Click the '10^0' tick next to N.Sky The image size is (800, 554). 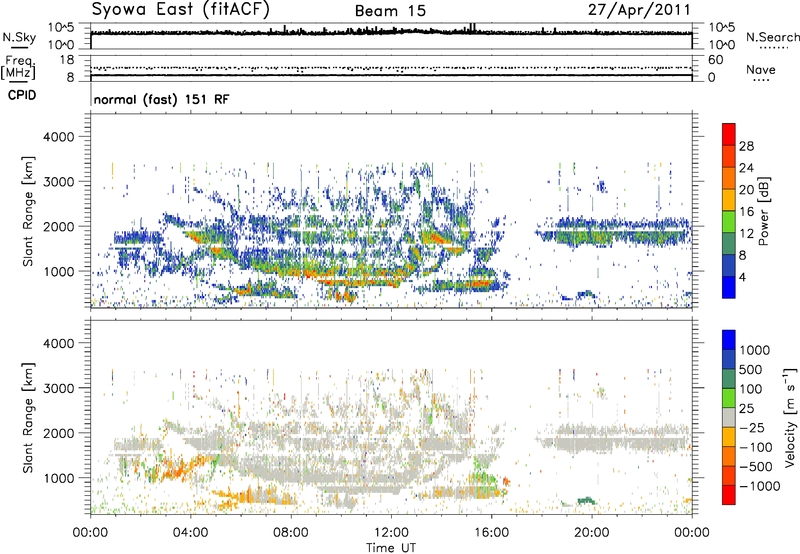point(61,45)
